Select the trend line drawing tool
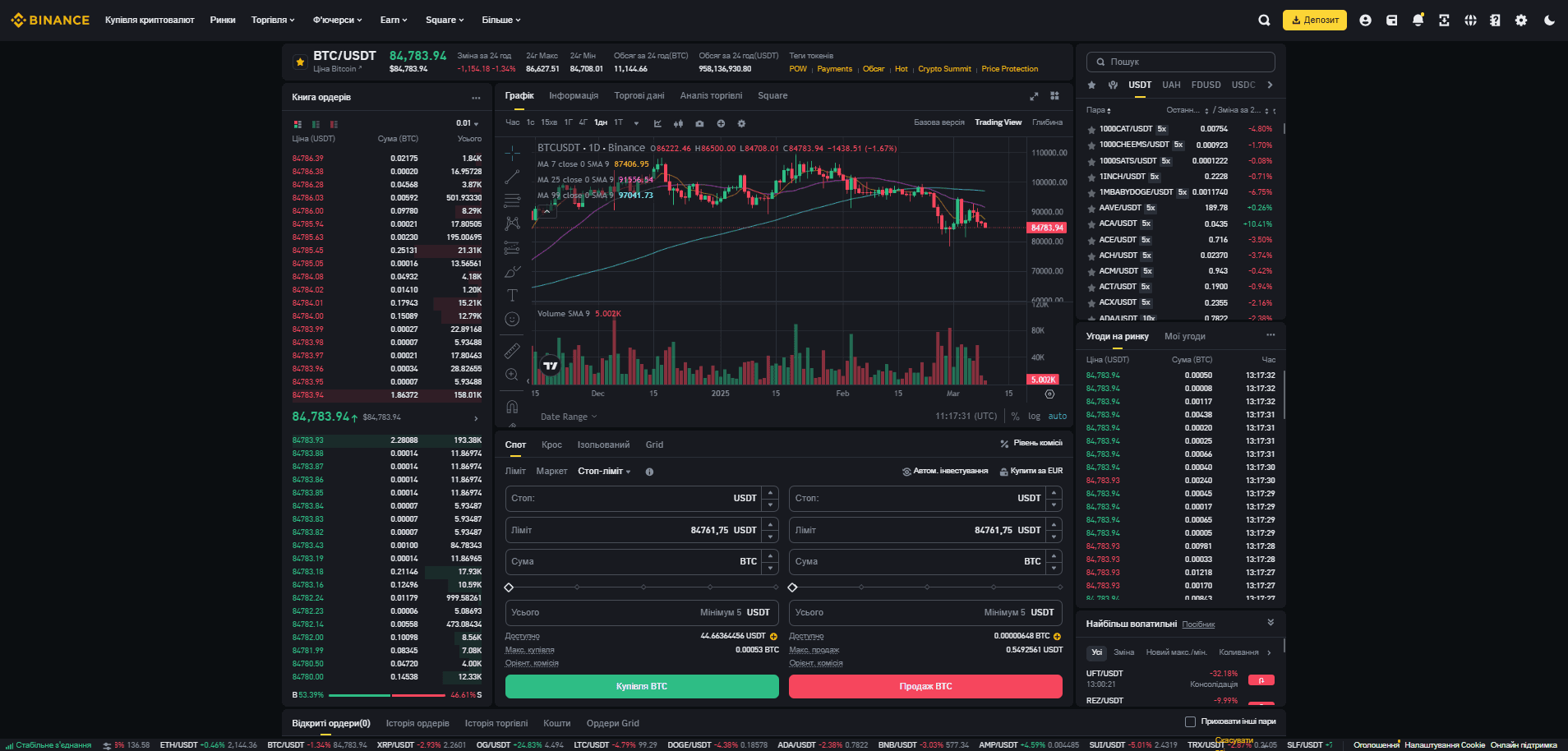This screenshot has height=751, width=1568. pyautogui.click(x=512, y=177)
